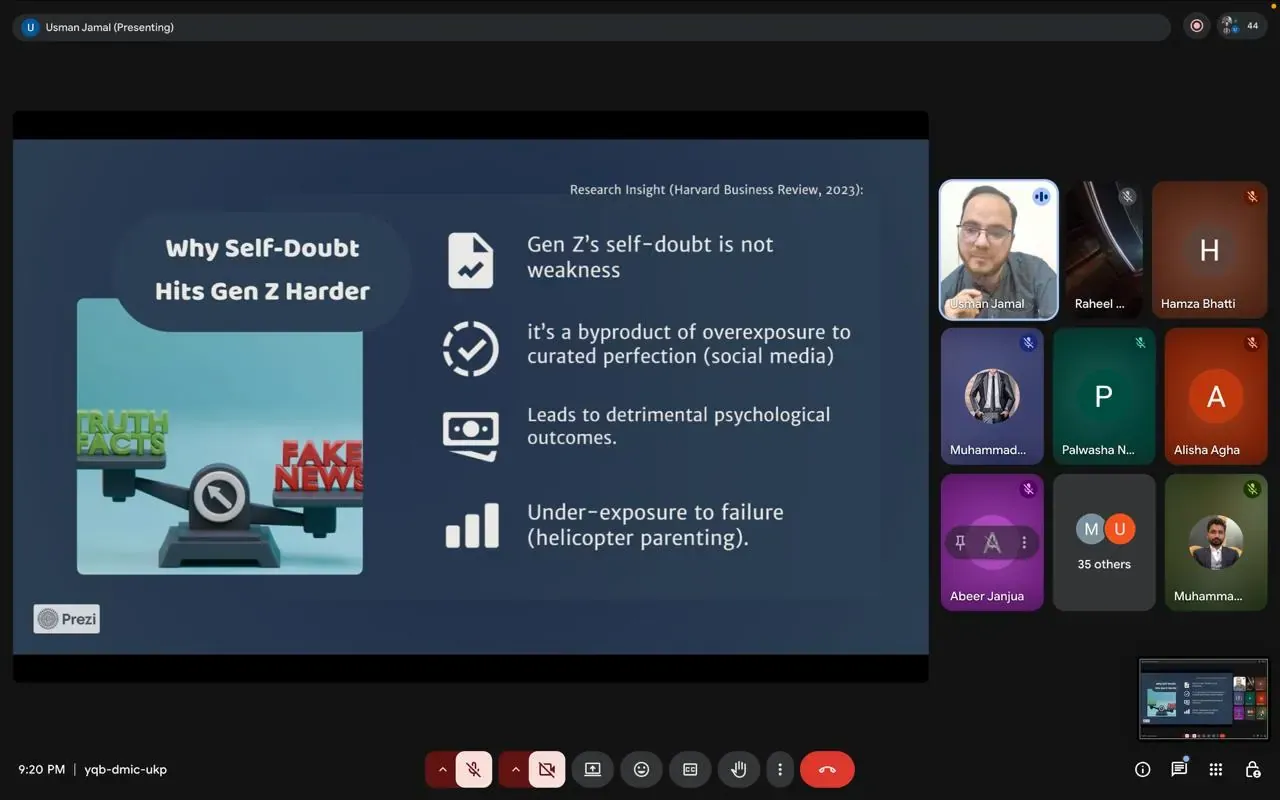Screen dimensions: 1280x800
Task: Raise hand using the hand icon
Action: 739,769
